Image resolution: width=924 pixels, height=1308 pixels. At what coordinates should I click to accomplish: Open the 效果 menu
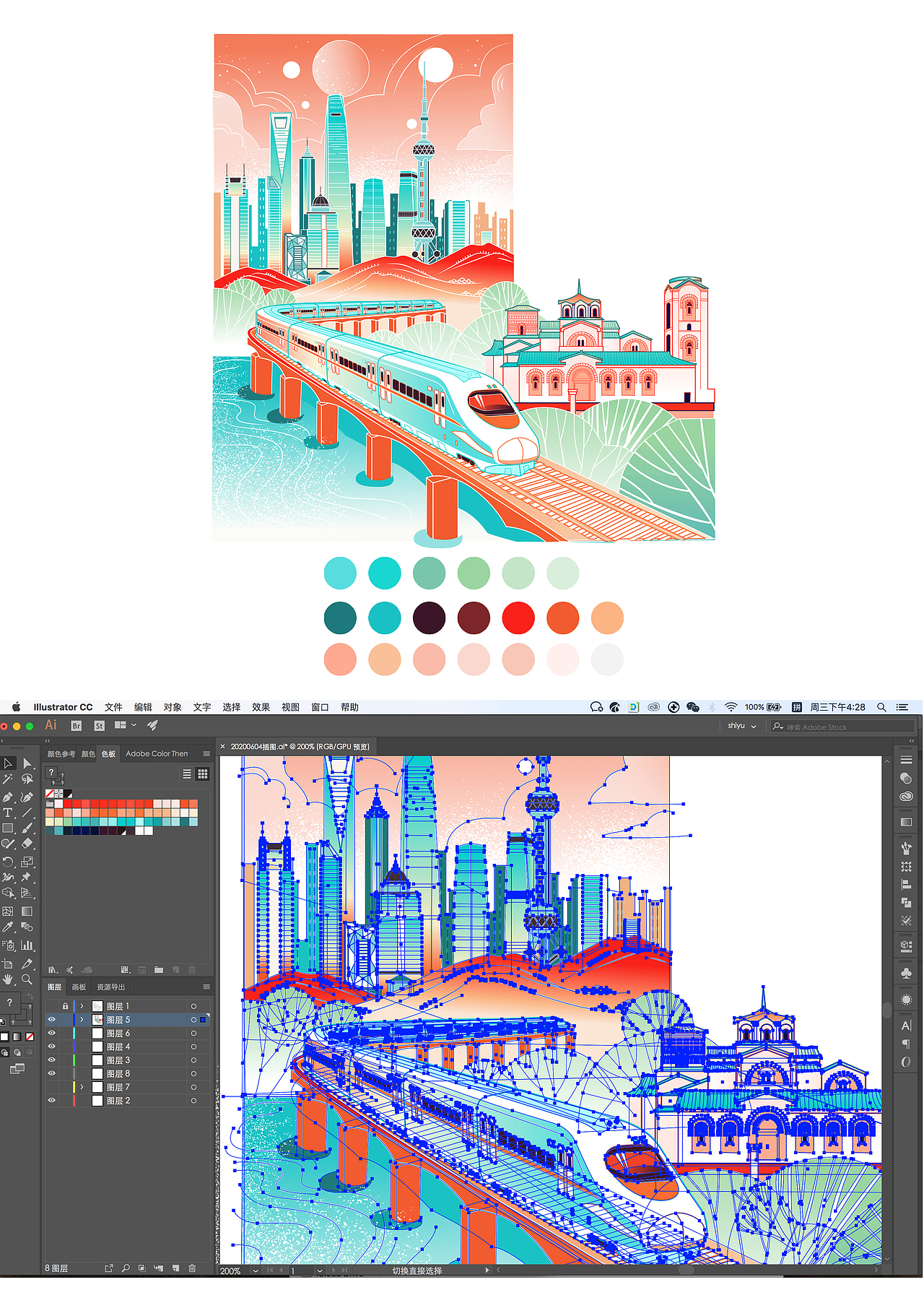pyautogui.click(x=261, y=707)
